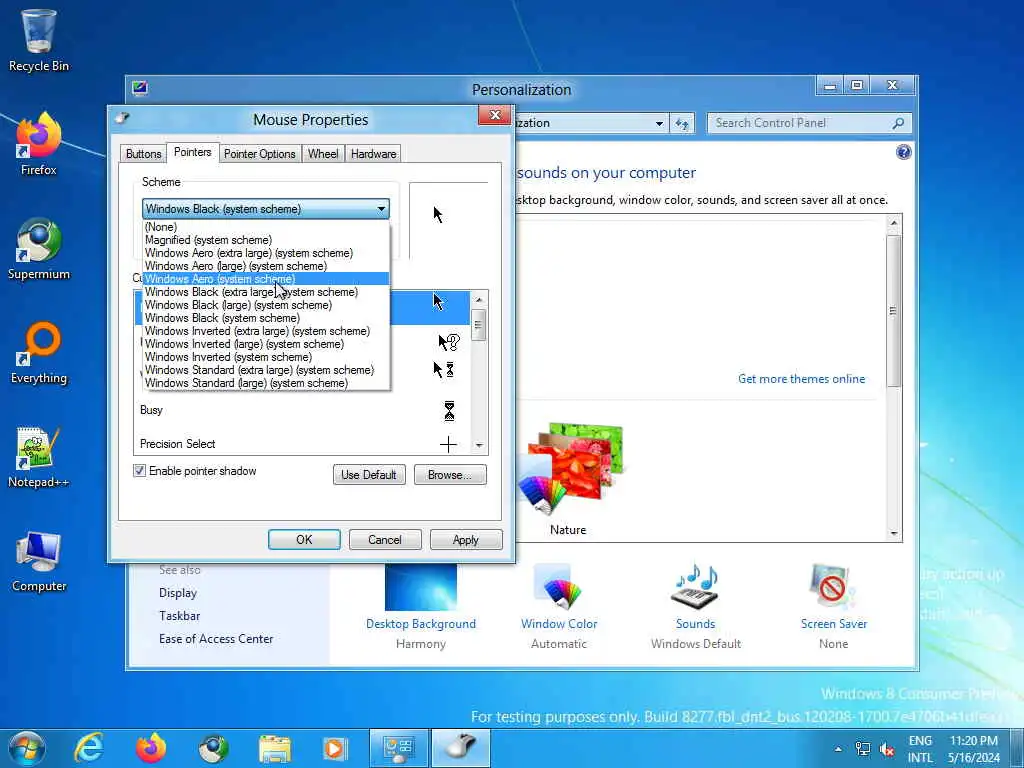This screenshot has height=768, width=1024.
Task: Open the Supermium desktop shortcut
Action: click(x=39, y=248)
